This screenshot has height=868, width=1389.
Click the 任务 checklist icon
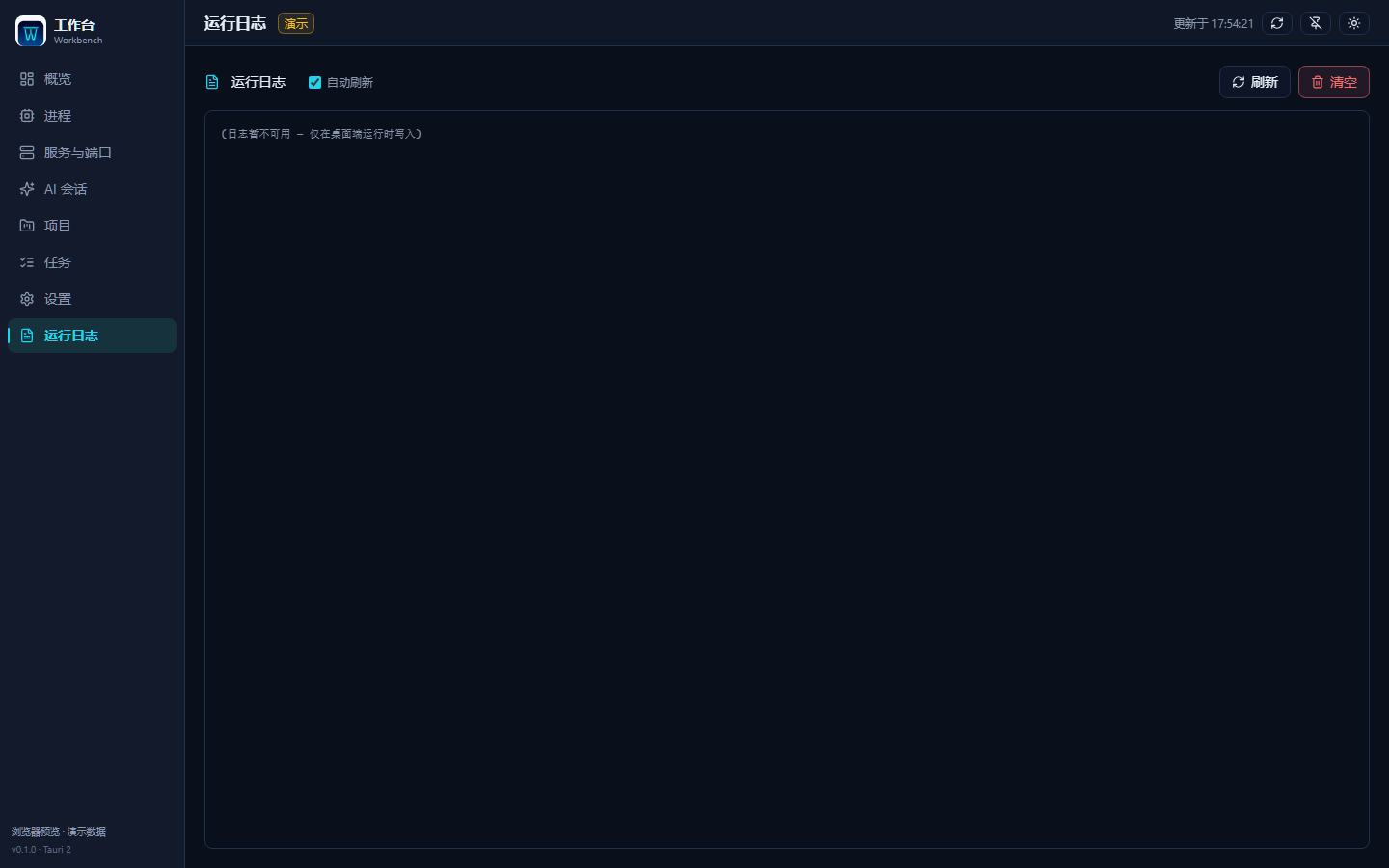tap(27, 262)
